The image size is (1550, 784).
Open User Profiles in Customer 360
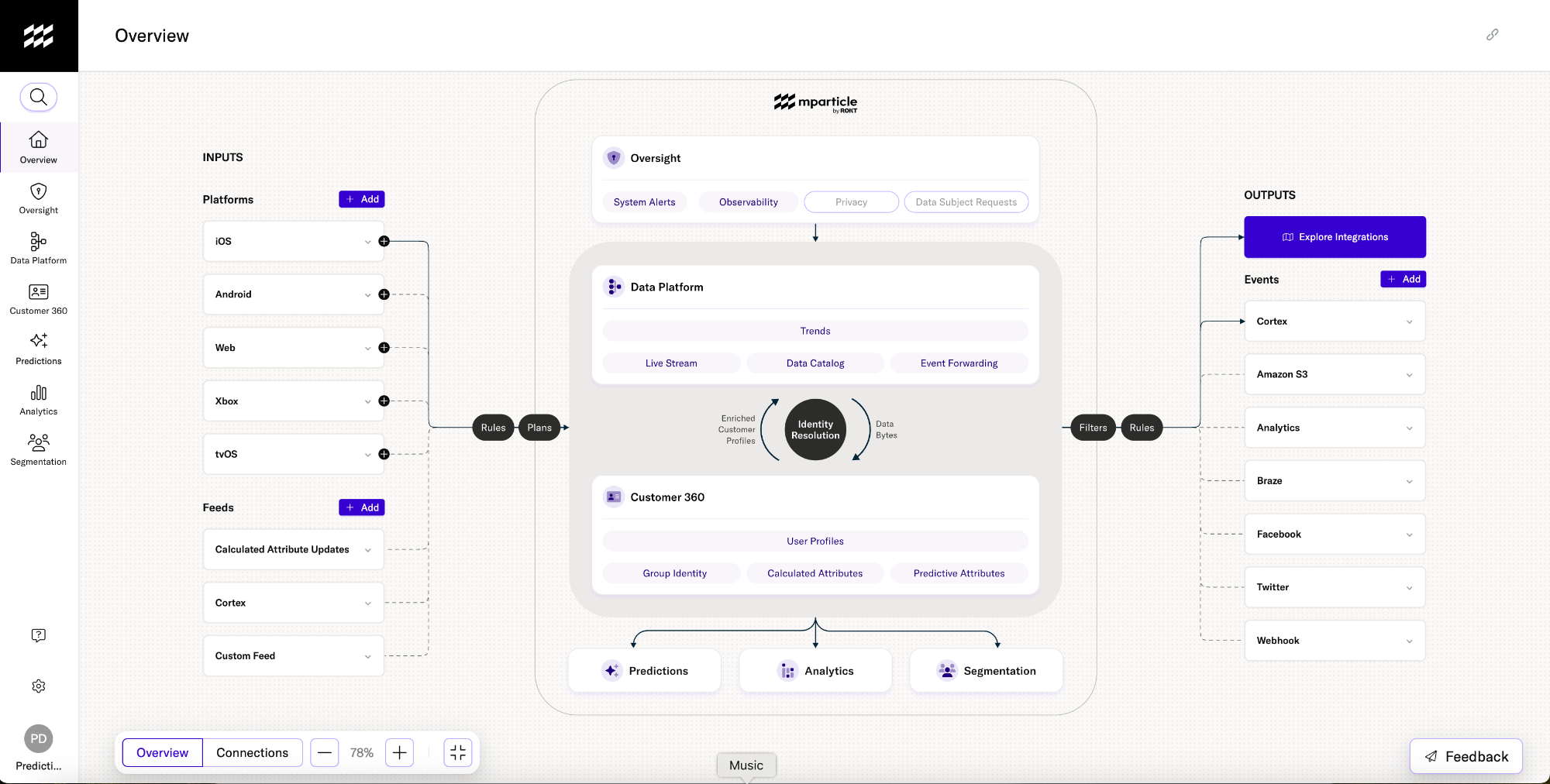pyautogui.click(x=815, y=542)
